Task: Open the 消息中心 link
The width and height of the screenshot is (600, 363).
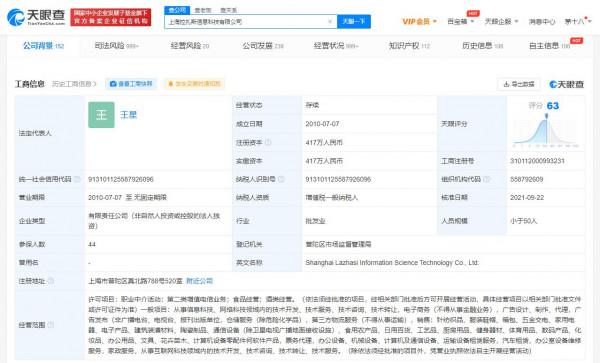Action: (542, 21)
